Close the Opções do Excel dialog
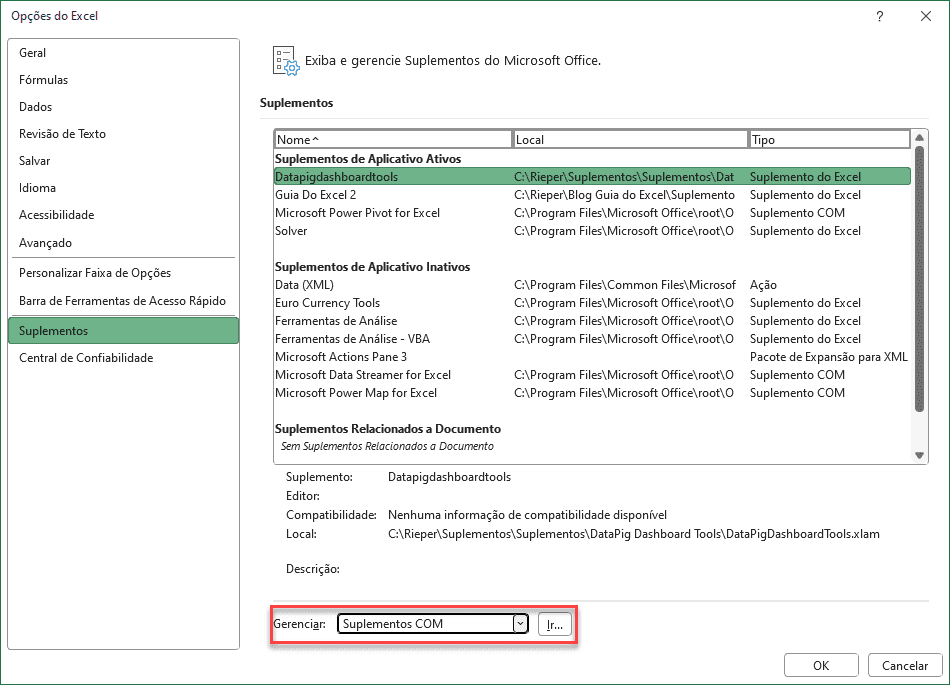 (x=926, y=16)
